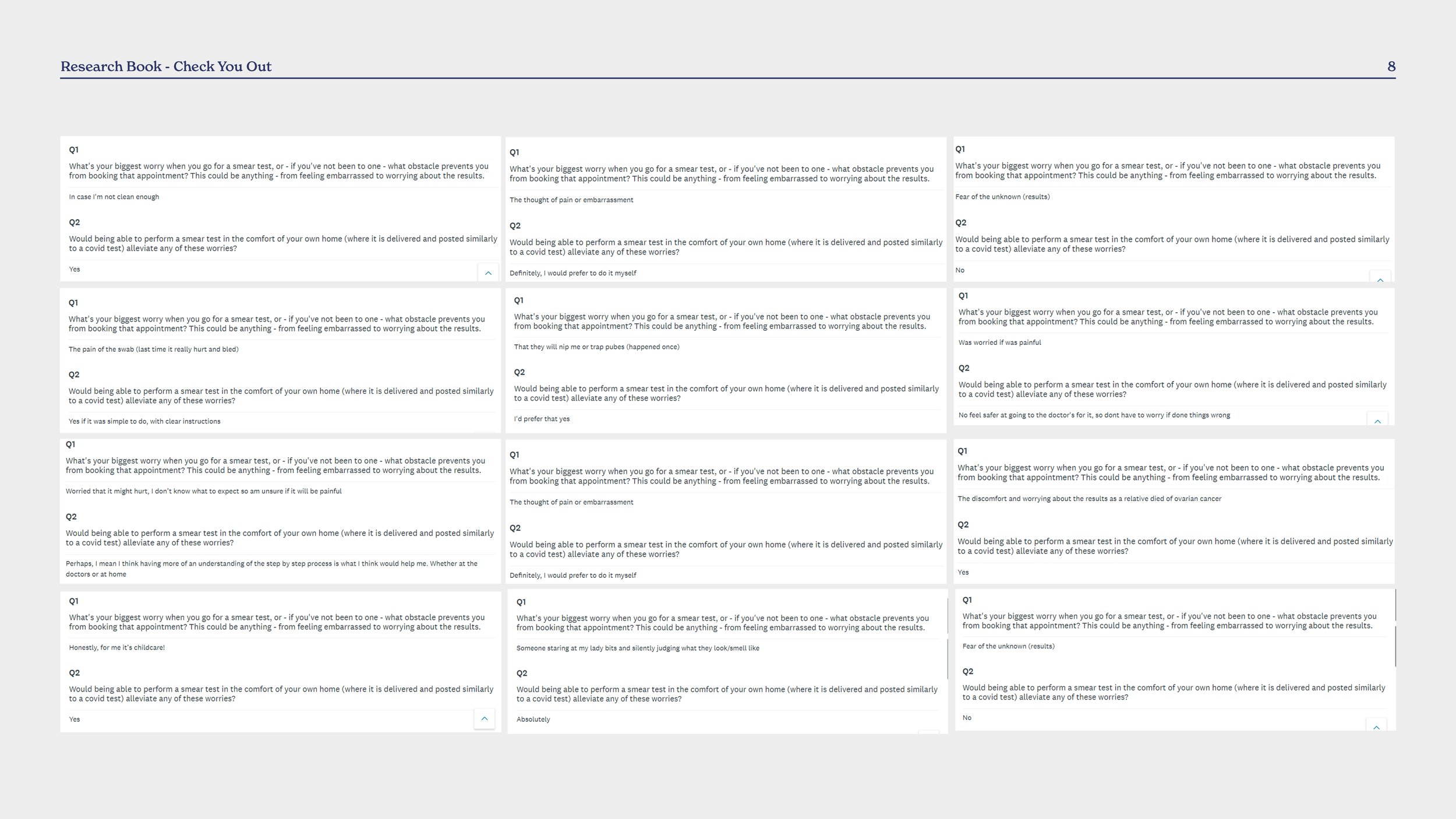This screenshot has width=1456, height=819.
Task: Click 'Yes if it was simple to do' answer
Action: (x=144, y=421)
